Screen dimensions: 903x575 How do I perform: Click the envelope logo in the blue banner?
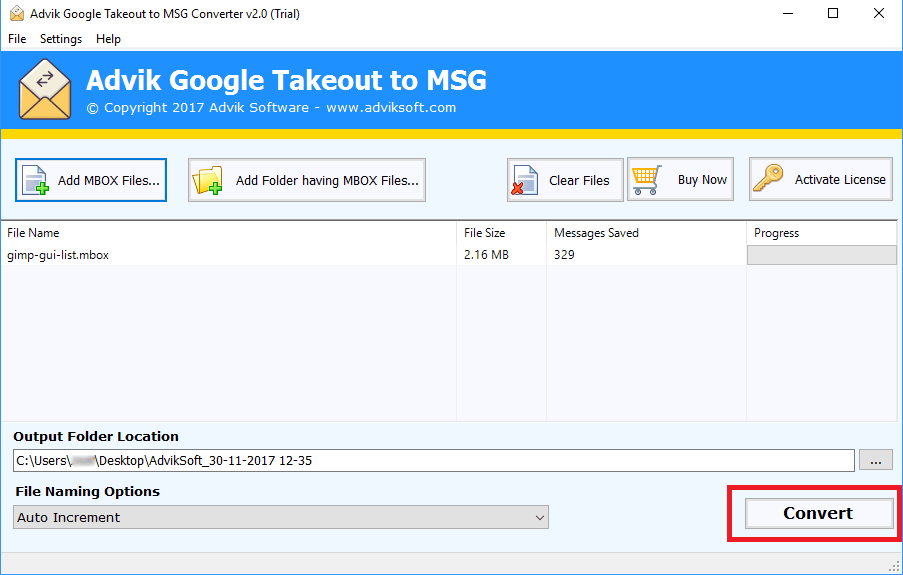[x=45, y=89]
